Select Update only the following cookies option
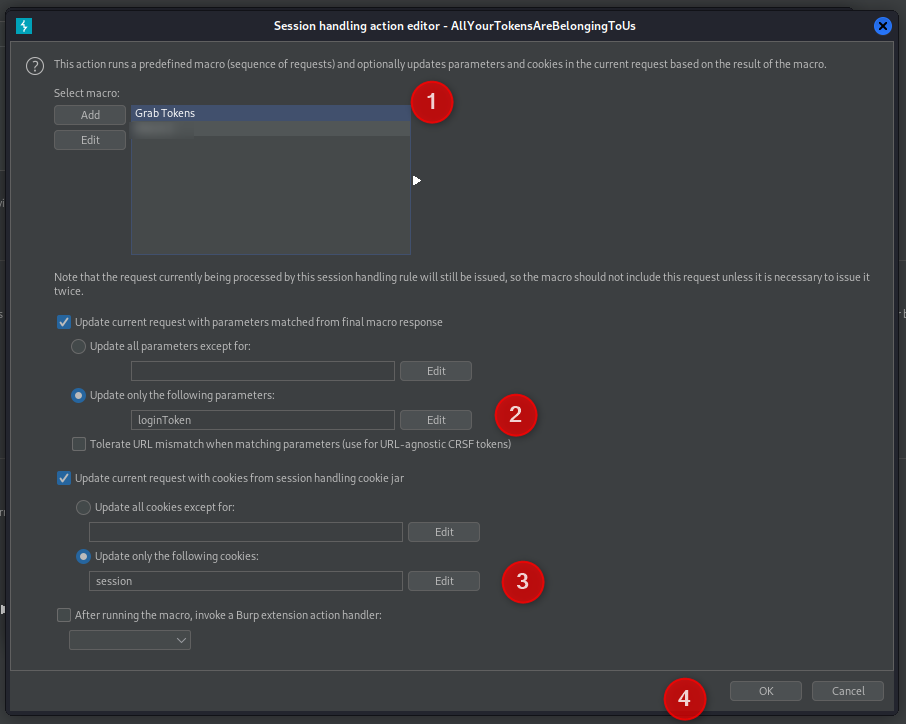Screen dimensions: 906x724 (84, 556)
